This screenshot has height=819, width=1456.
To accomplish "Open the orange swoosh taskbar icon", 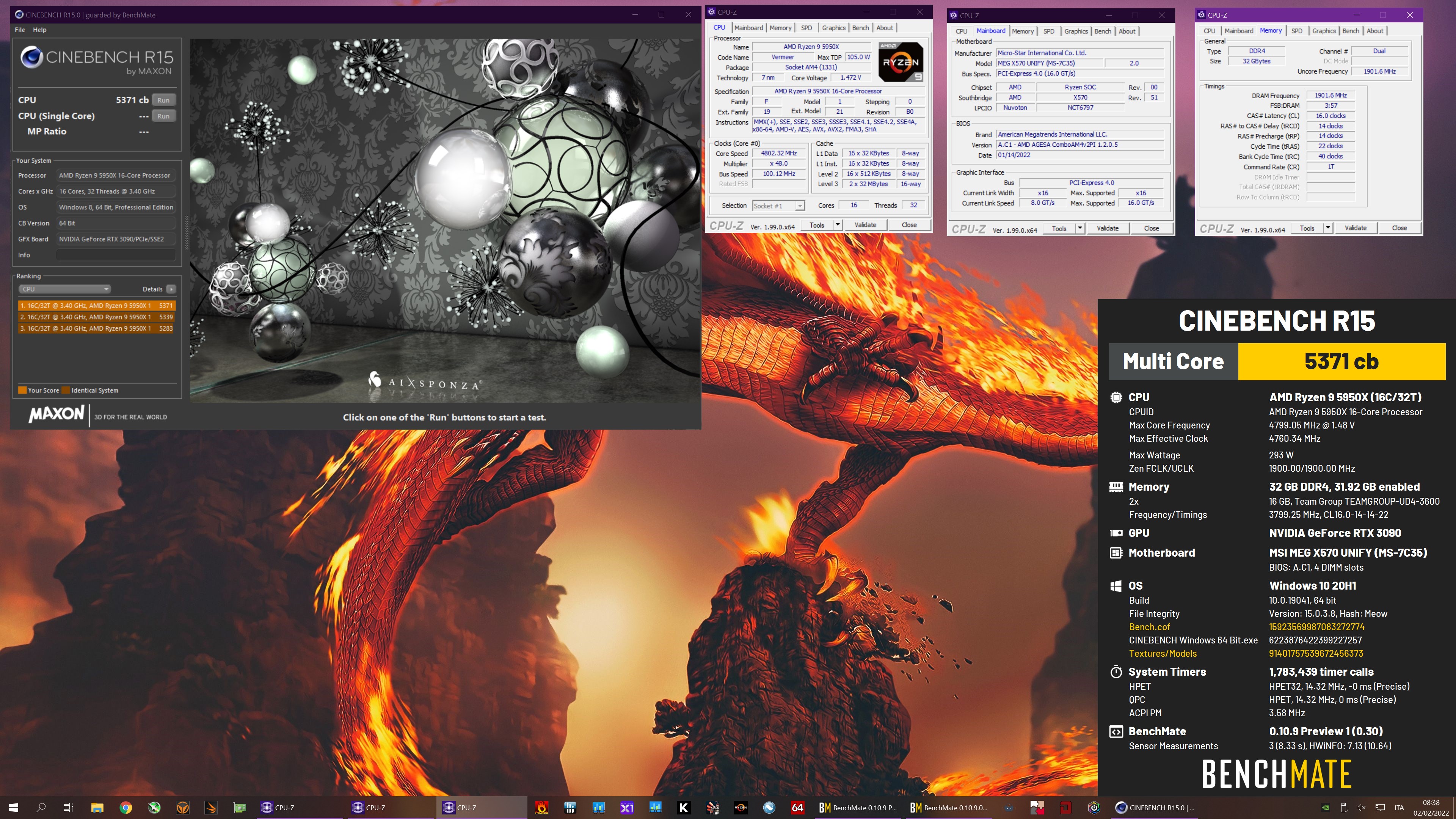I will click(211, 807).
